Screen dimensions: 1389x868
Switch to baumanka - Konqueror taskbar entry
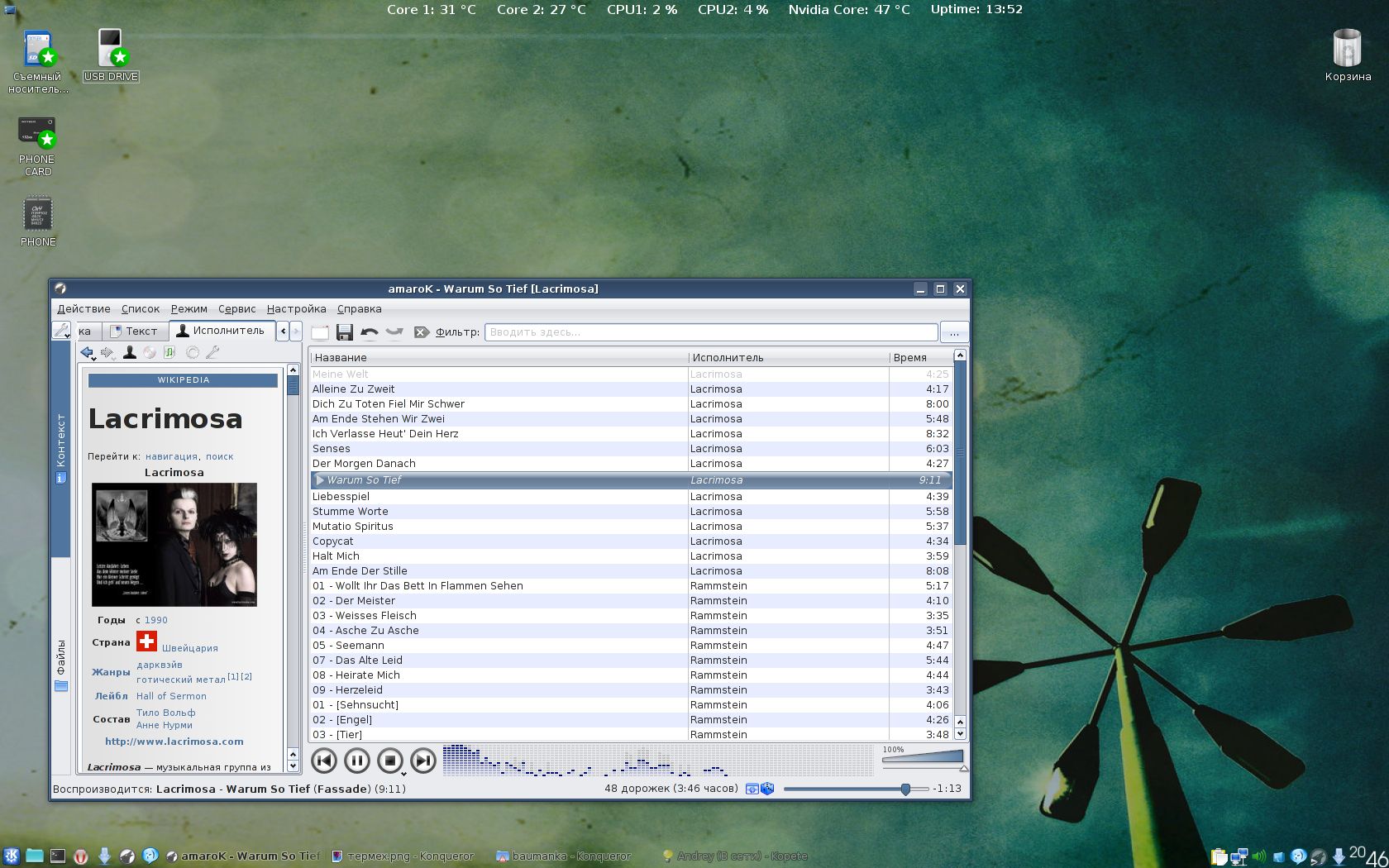pyautogui.click(x=564, y=856)
